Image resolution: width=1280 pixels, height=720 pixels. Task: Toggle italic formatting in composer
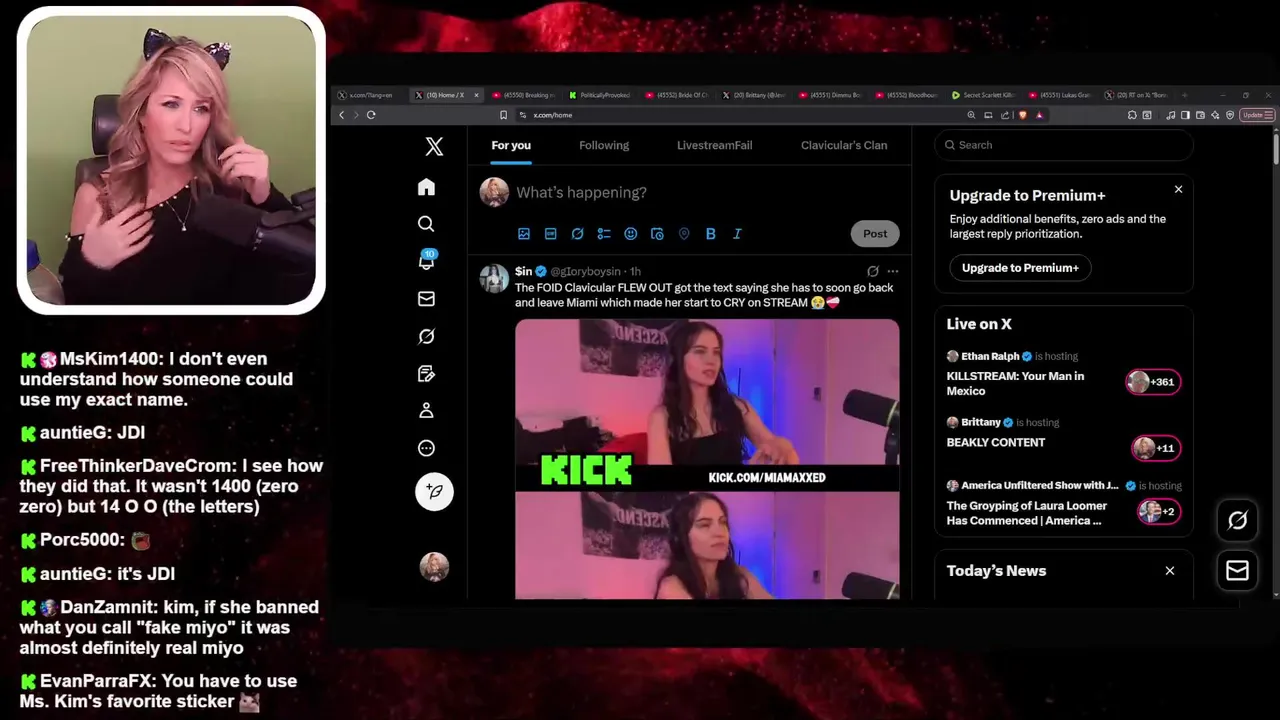[737, 233]
